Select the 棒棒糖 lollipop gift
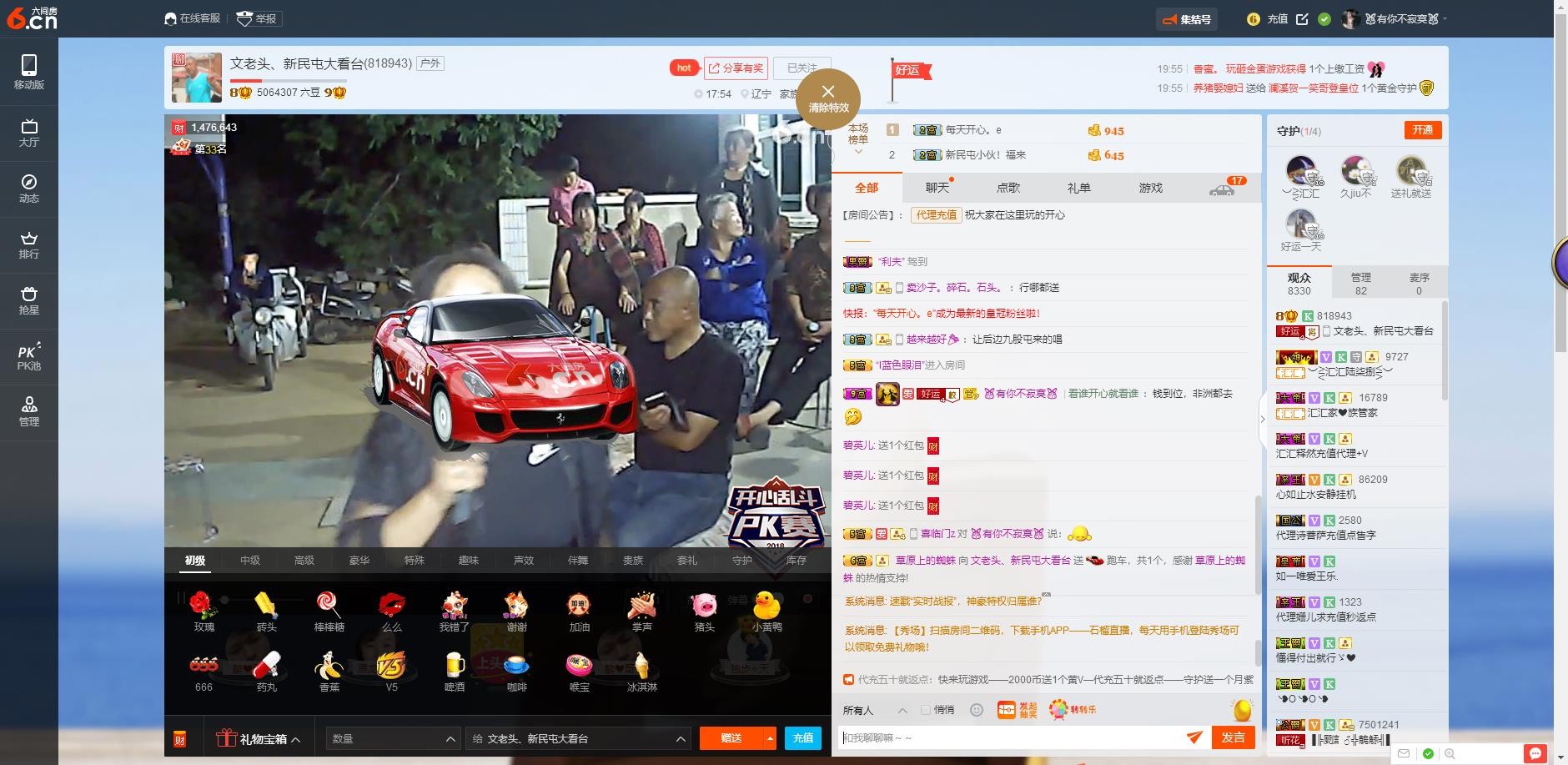 [329, 611]
